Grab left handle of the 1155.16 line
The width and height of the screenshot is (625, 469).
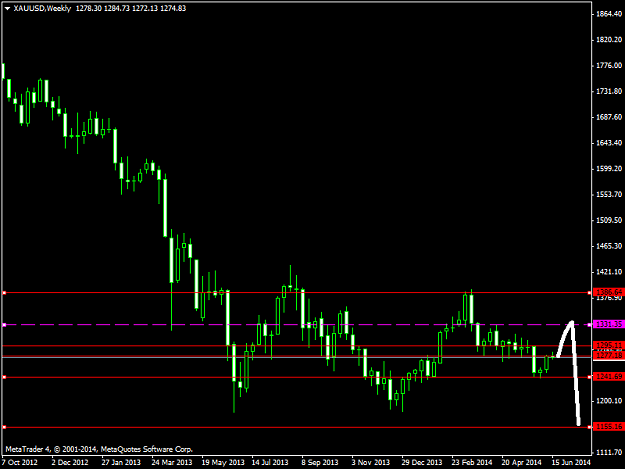[4, 427]
